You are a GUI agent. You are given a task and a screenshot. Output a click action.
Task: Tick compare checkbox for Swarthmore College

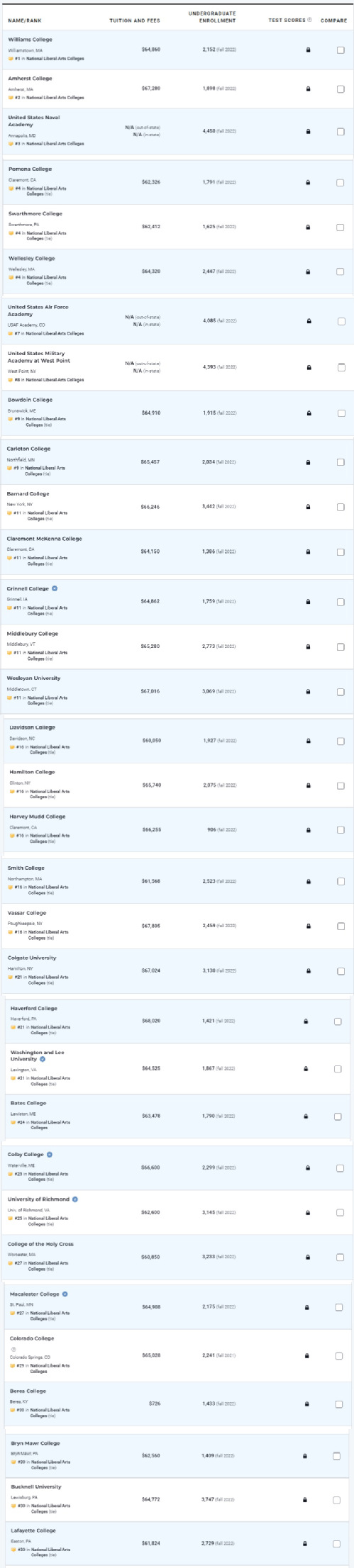tap(341, 227)
